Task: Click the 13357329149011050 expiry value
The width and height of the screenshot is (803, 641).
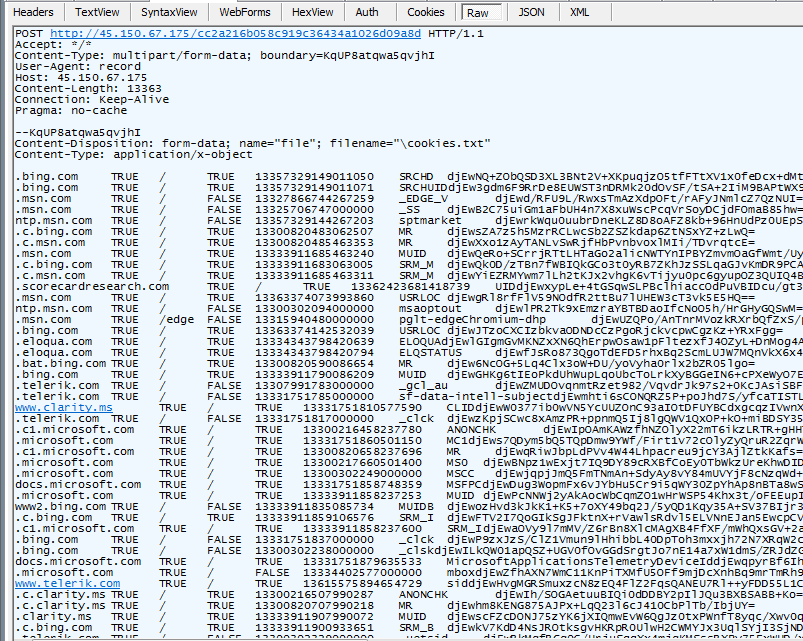Action: click(314, 177)
